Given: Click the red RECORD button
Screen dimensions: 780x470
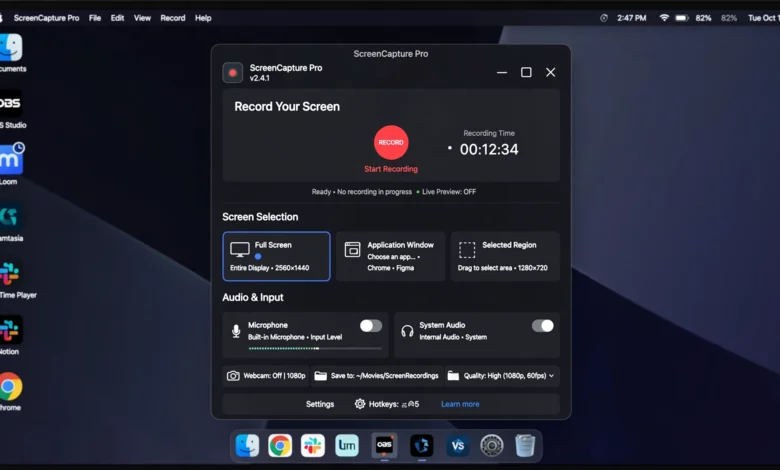Looking at the screenshot, I should [x=391, y=142].
